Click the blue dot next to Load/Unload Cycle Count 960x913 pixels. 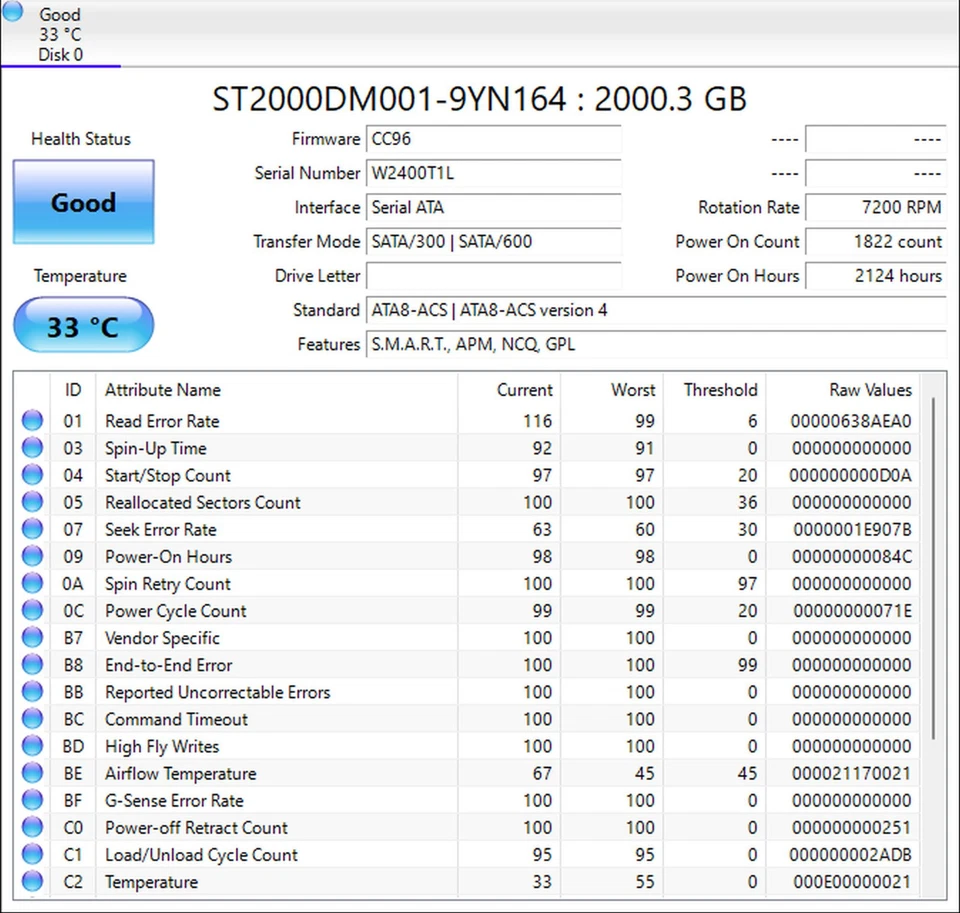(33, 854)
